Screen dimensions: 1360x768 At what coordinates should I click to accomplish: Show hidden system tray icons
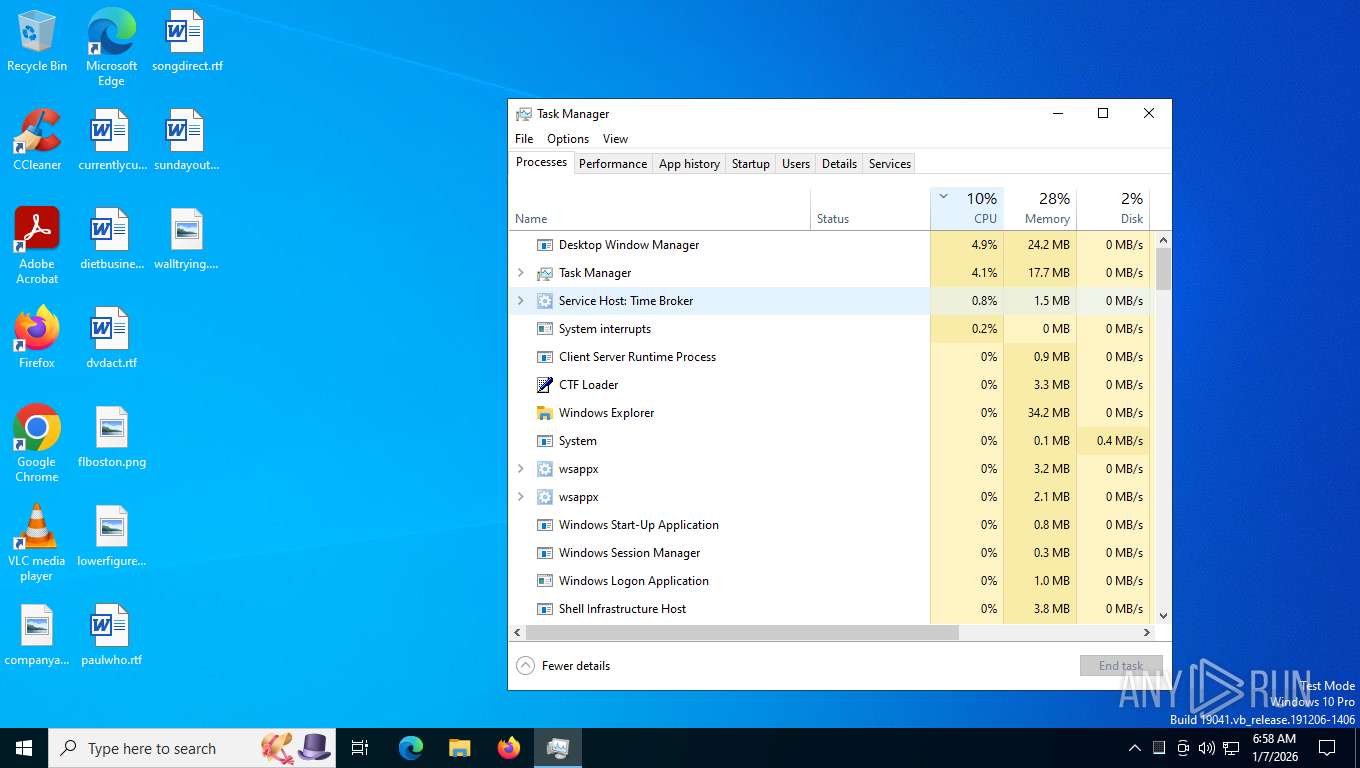[x=1134, y=748]
